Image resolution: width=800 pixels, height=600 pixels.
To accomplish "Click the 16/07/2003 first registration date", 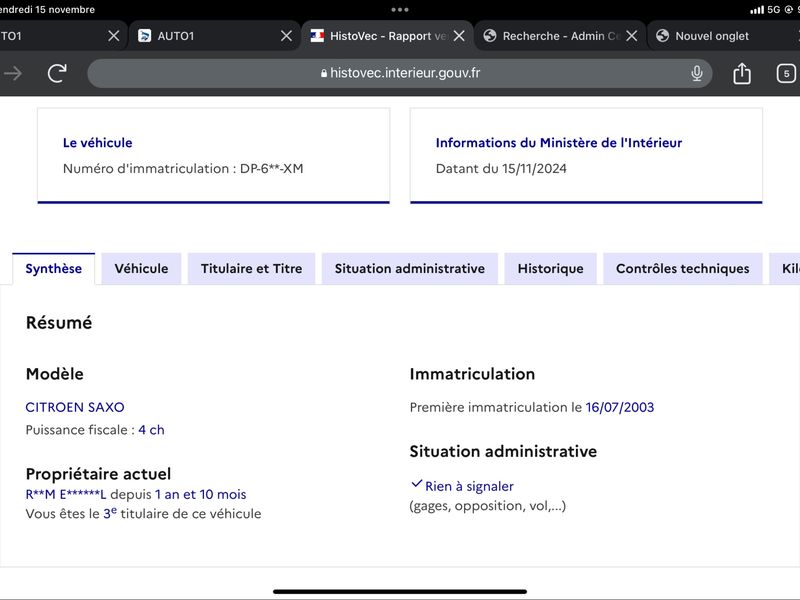I will (x=619, y=407).
